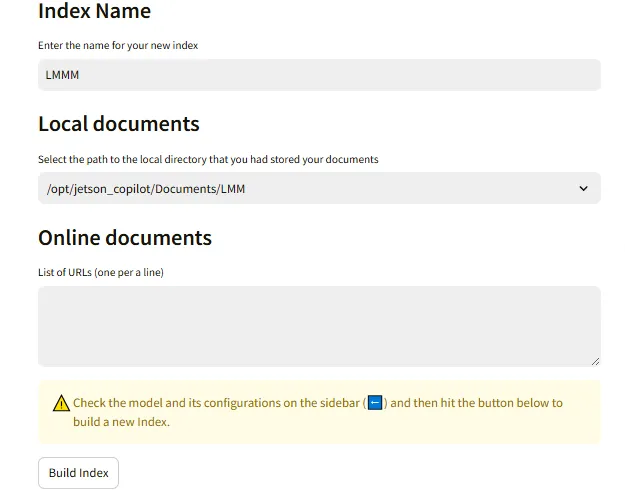625x490 pixels.
Task: Click the resize handle of the URLs textarea
Action: [x=595, y=361]
